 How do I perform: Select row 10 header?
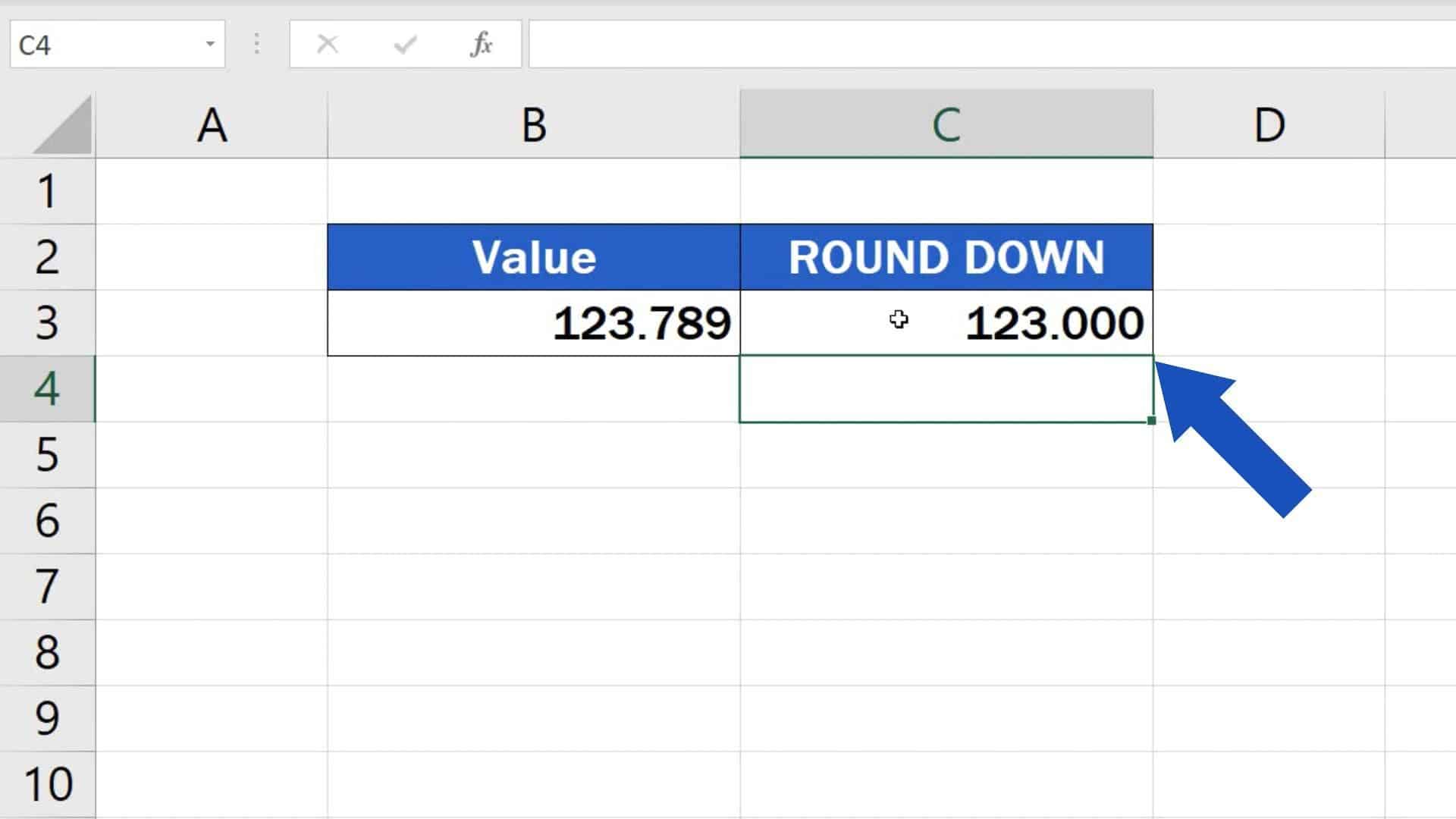(x=48, y=785)
